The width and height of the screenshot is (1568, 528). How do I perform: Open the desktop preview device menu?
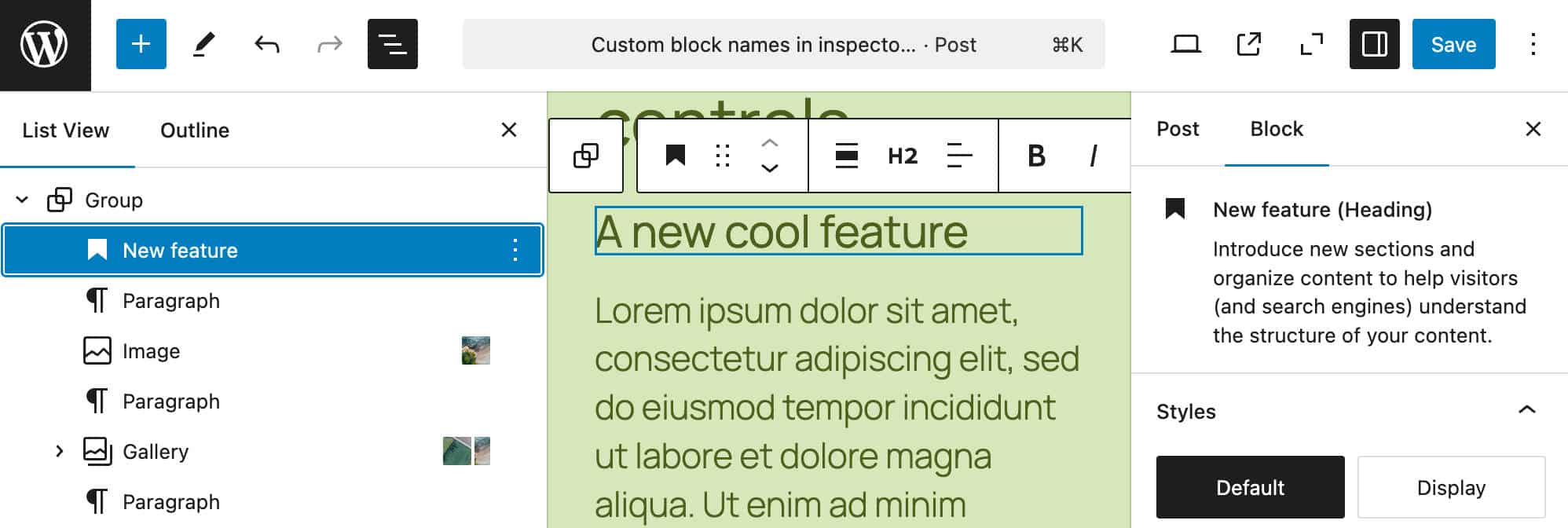click(x=1185, y=44)
